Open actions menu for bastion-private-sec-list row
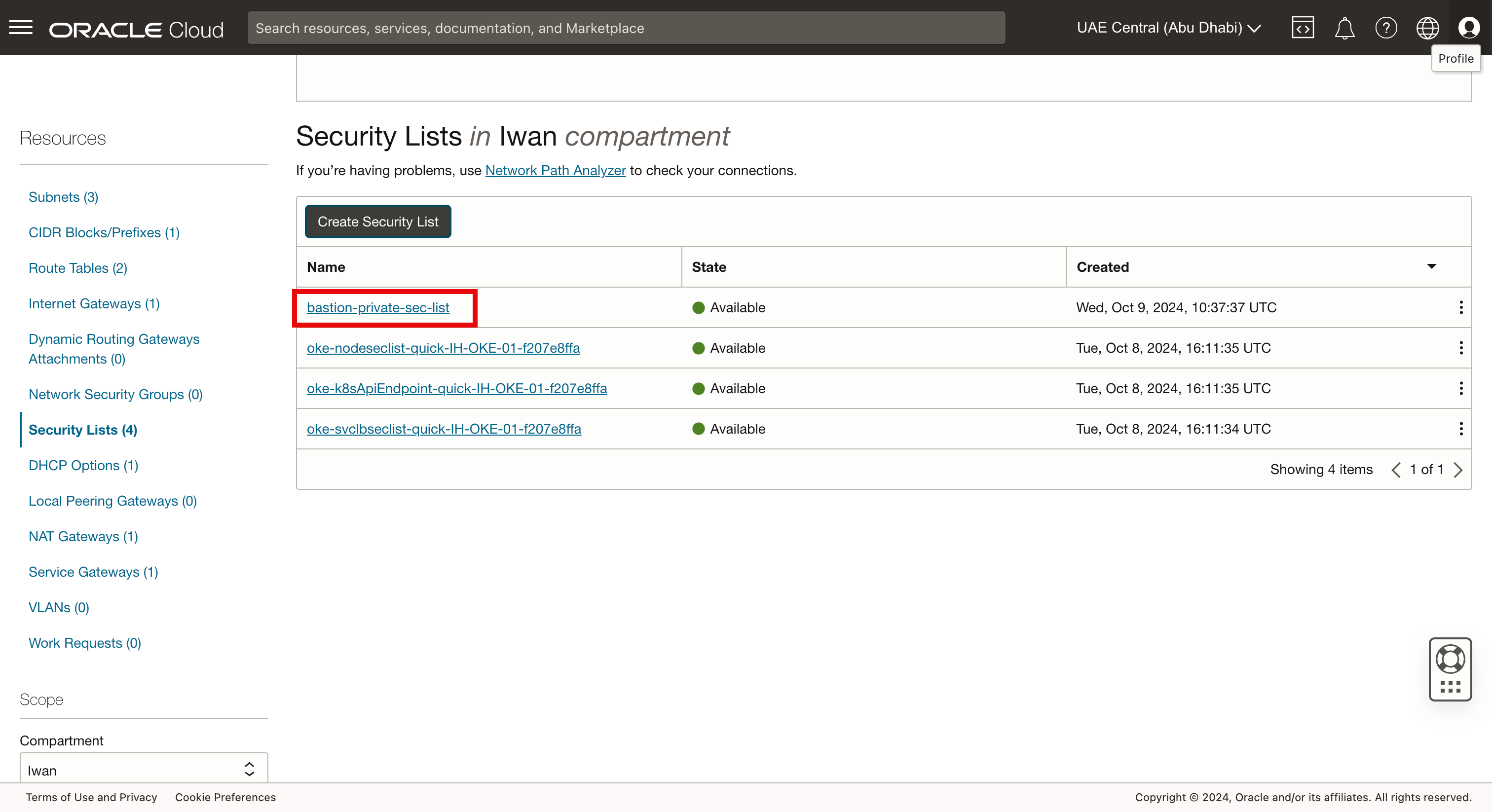 point(1461,307)
